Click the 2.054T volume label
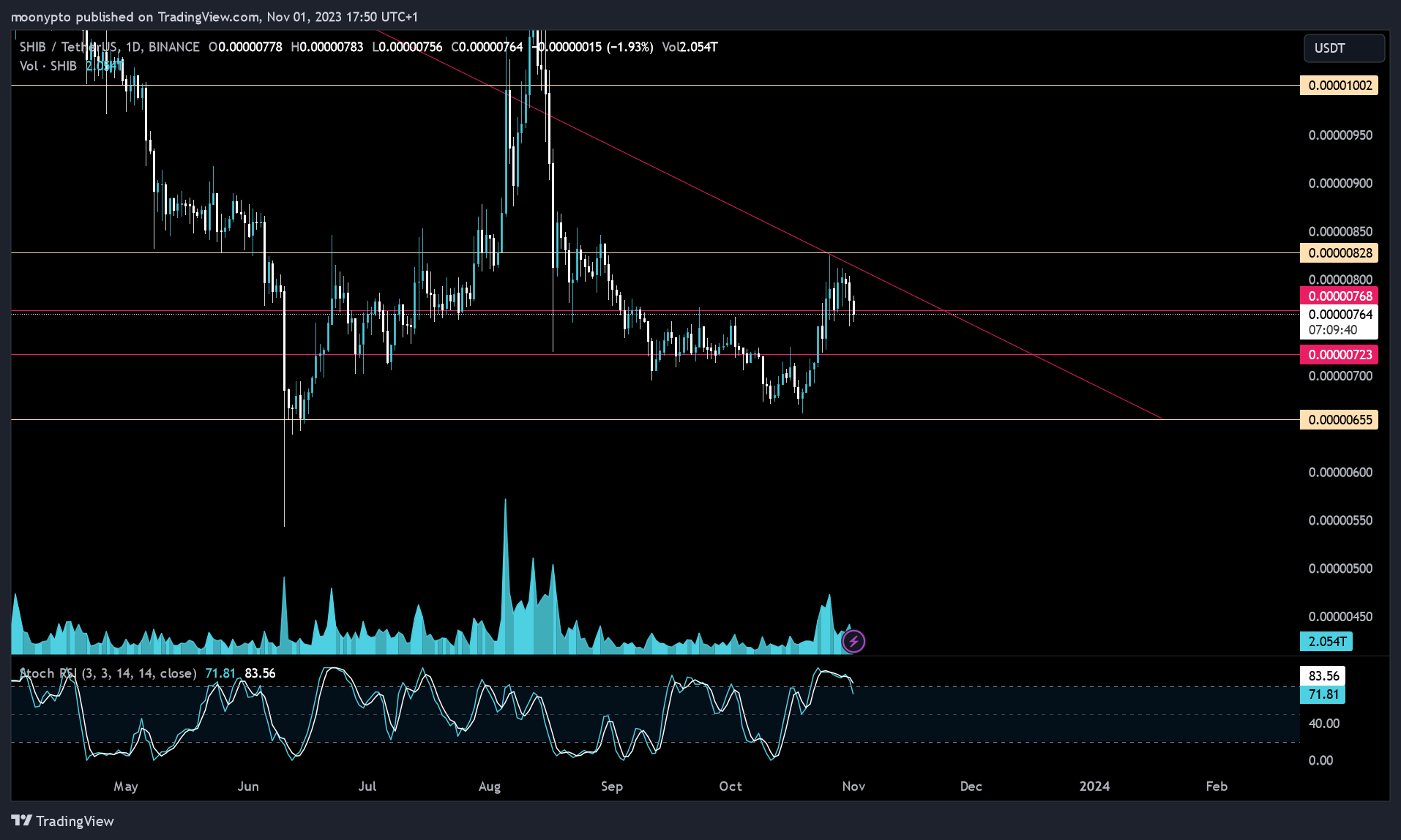This screenshot has width=1401, height=840. pos(1326,642)
